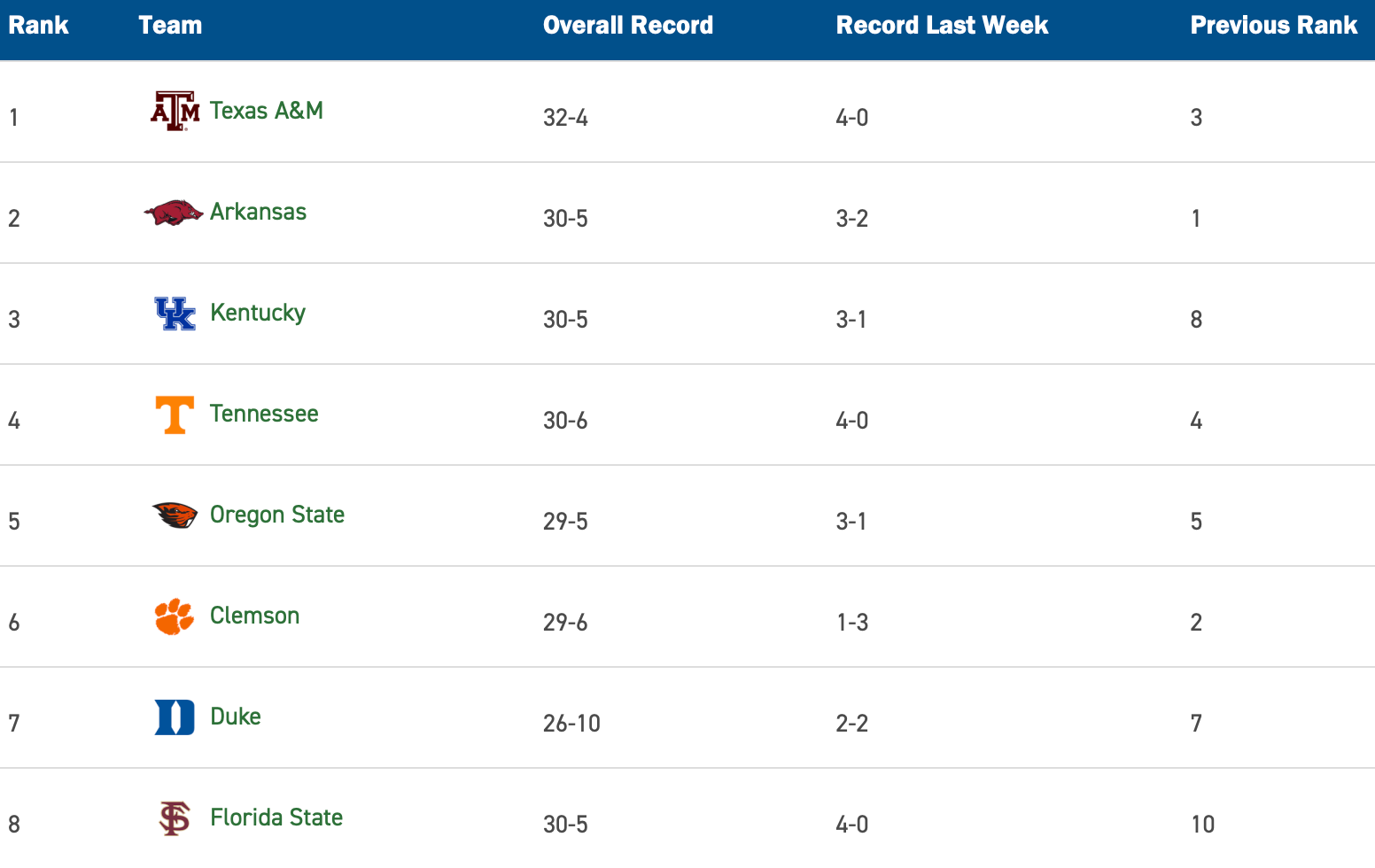Open the Tennessee team link
Screen dimensions: 1375x868
click(x=264, y=414)
